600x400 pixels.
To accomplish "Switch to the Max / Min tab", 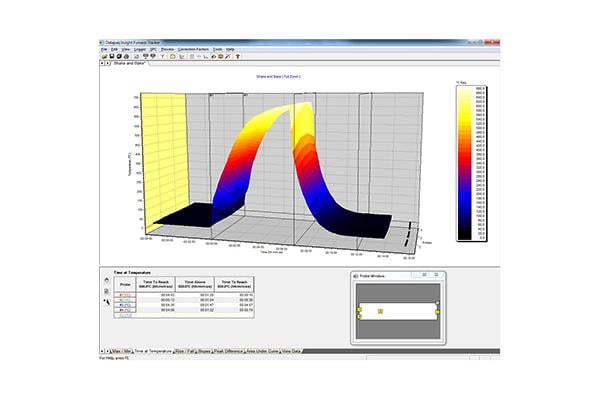I will pyautogui.click(x=120, y=352).
